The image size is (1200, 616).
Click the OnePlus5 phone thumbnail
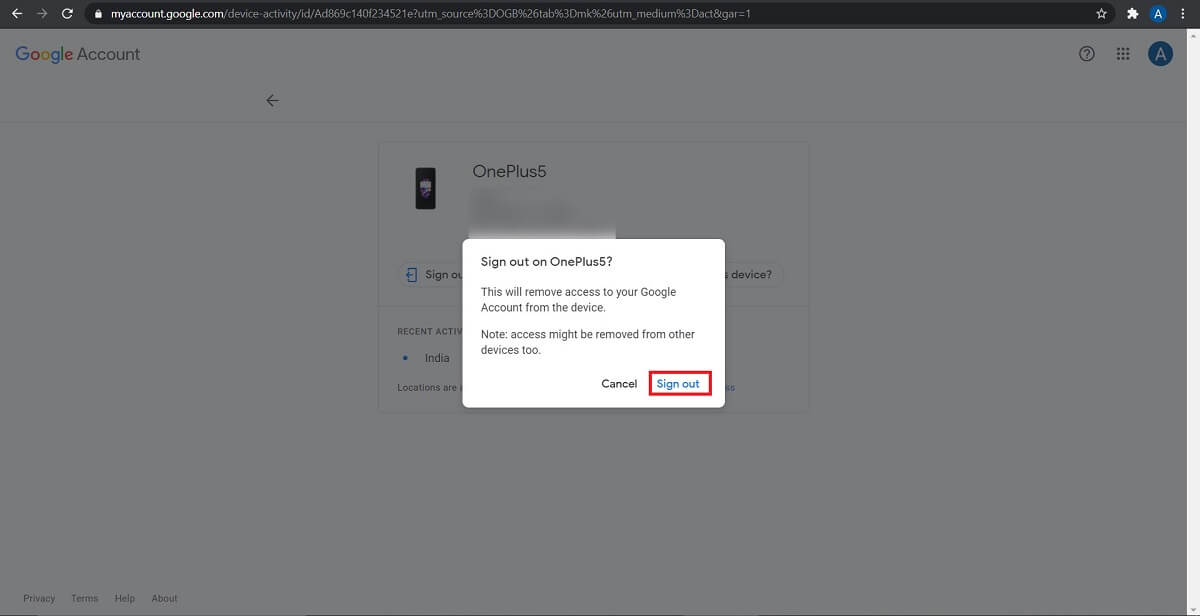(x=425, y=188)
